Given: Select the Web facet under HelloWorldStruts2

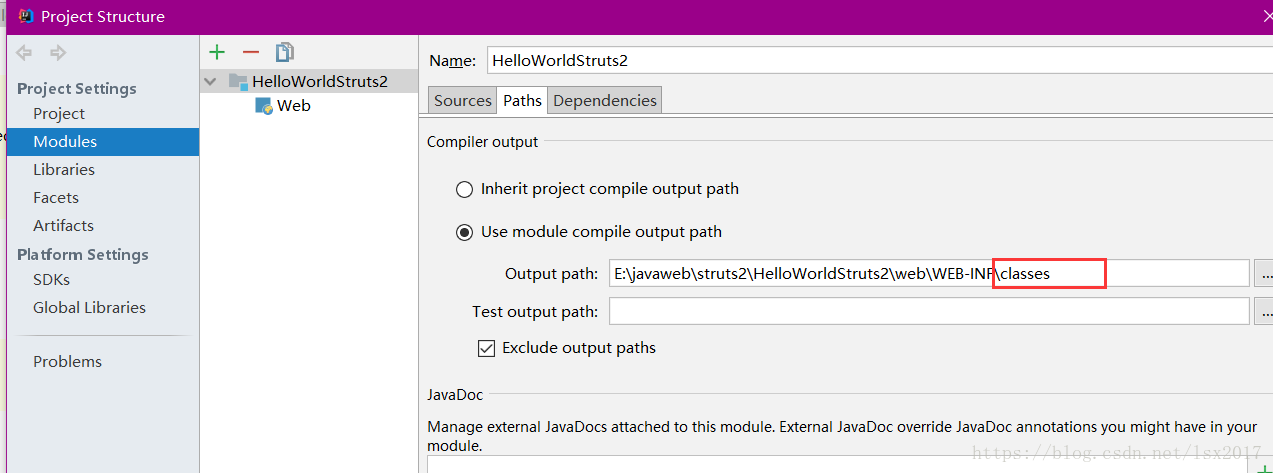Looking at the screenshot, I should tap(283, 105).
